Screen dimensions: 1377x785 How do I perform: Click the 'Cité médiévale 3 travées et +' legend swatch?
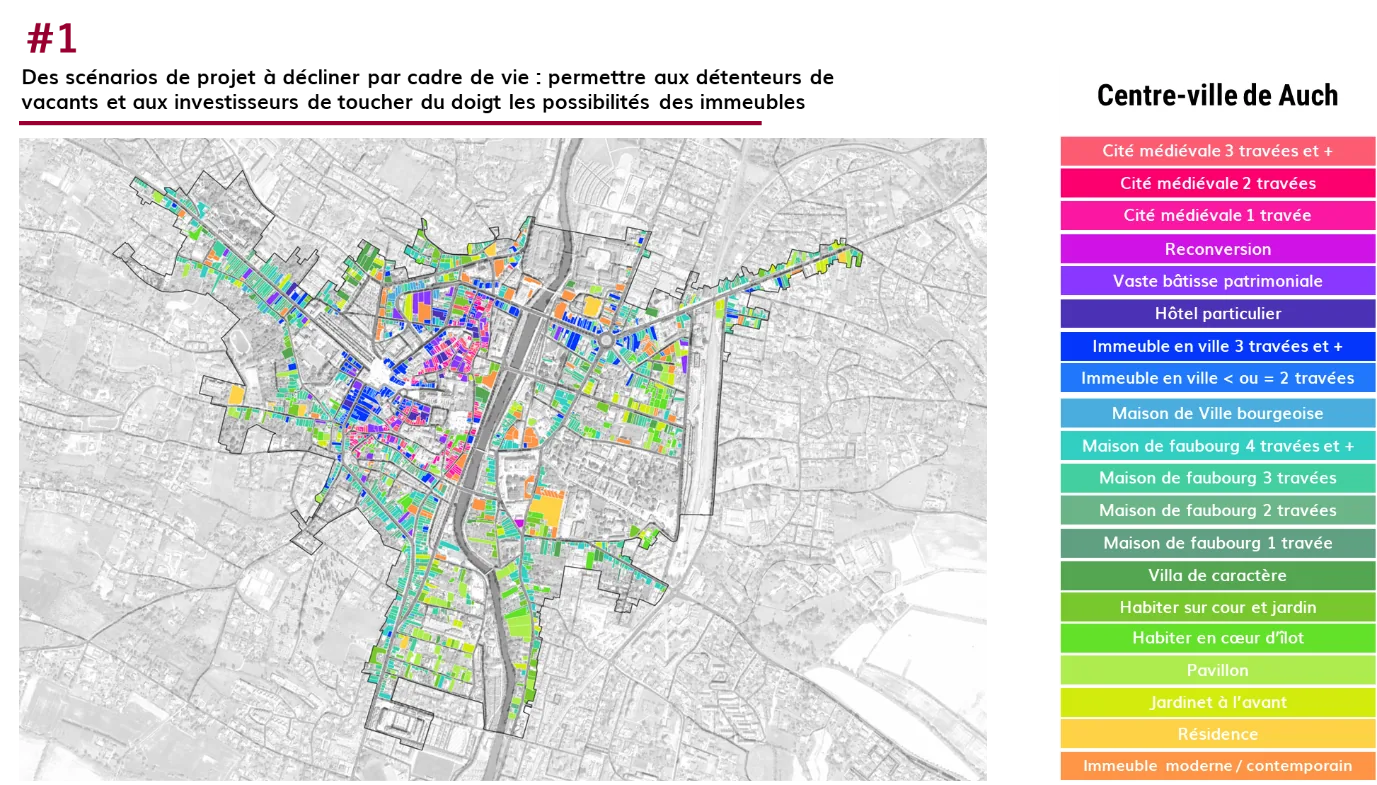[1217, 151]
